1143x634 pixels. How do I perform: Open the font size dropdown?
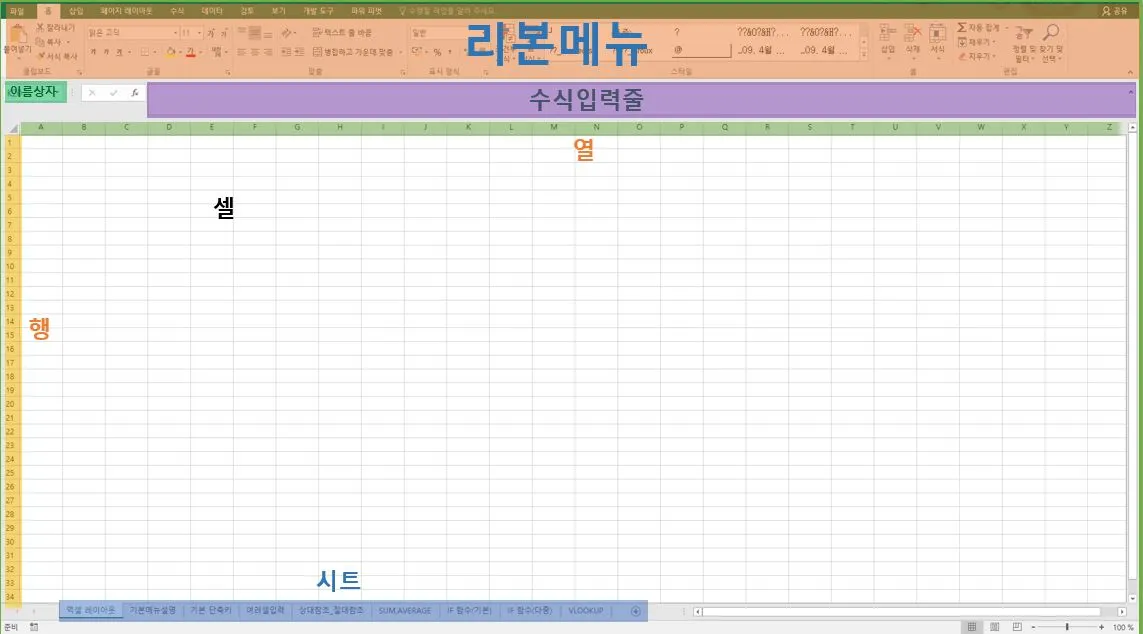coord(199,33)
